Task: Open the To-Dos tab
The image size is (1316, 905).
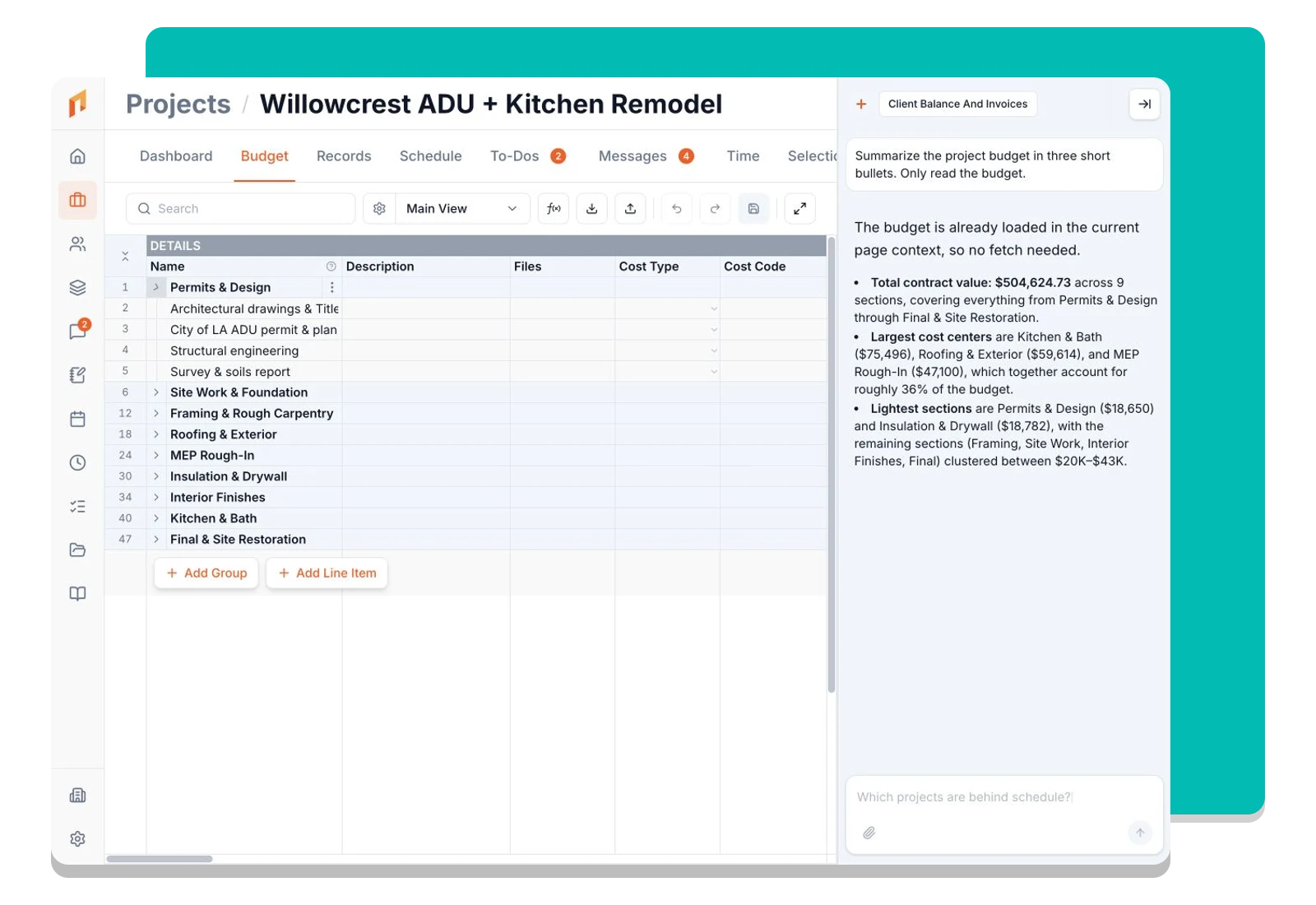Action: coord(527,156)
